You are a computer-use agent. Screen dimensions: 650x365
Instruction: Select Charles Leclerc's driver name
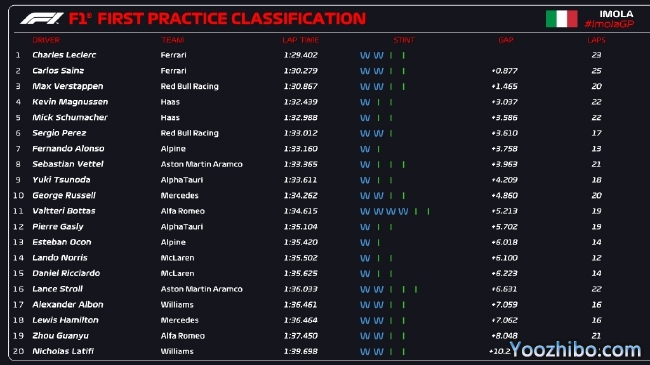(x=64, y=55)
